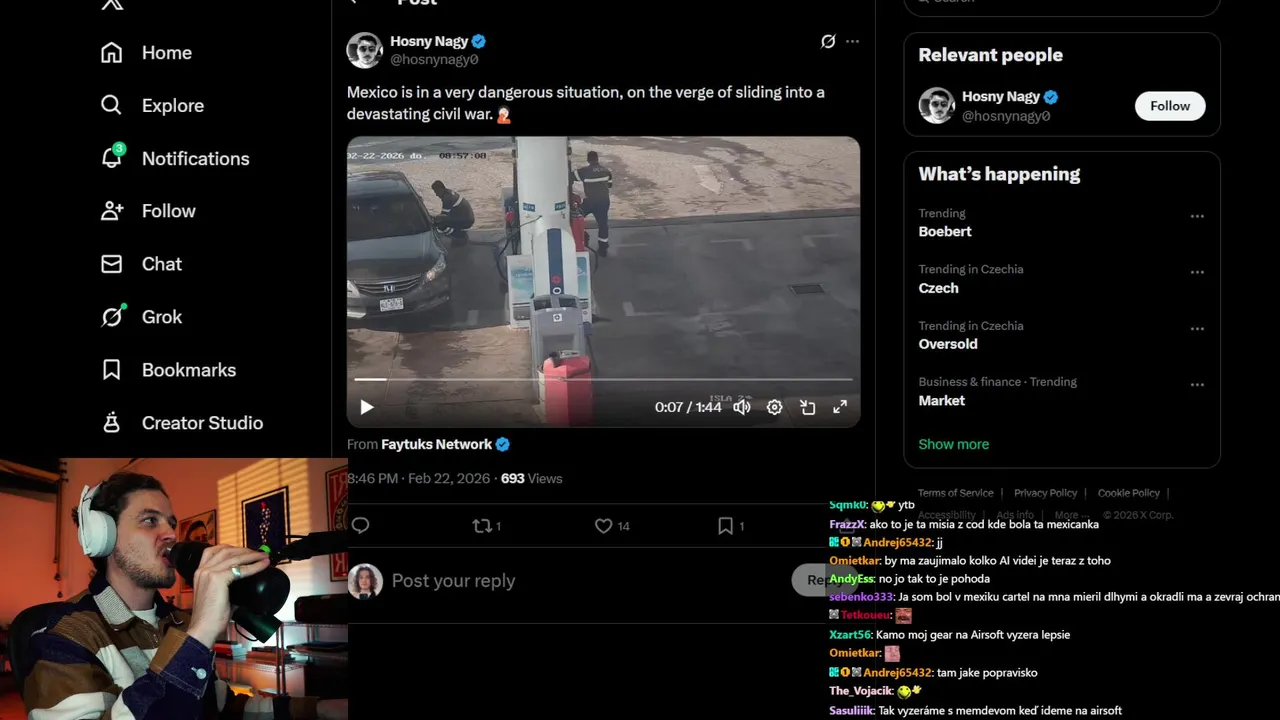
Task: Repost using the retweet icon
Action: click(481, 526)
